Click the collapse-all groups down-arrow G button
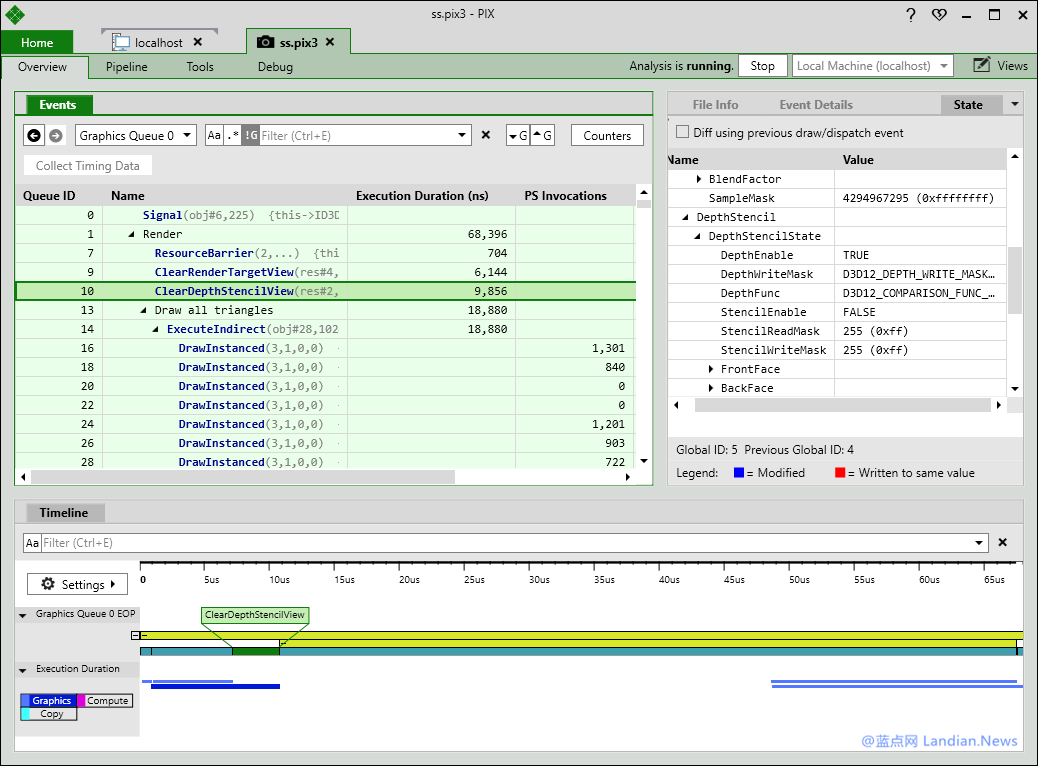 click(518, 136)
